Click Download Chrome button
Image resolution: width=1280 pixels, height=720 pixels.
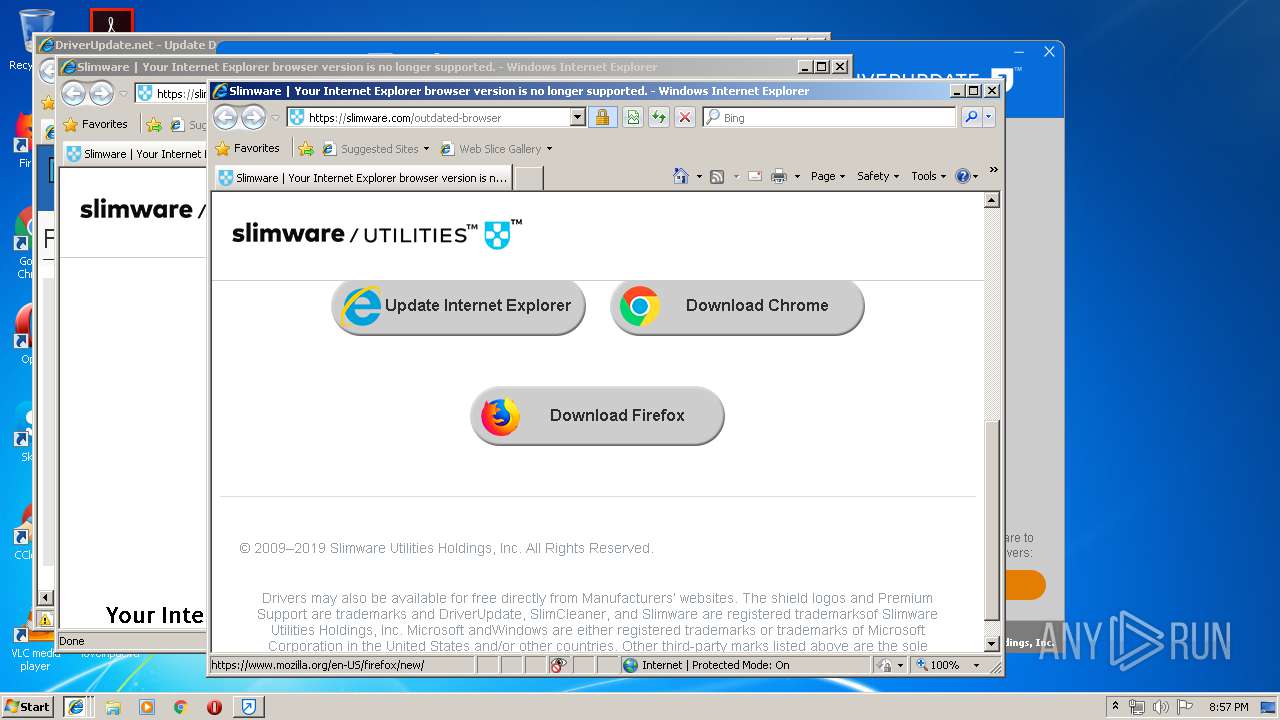point(737,306)
